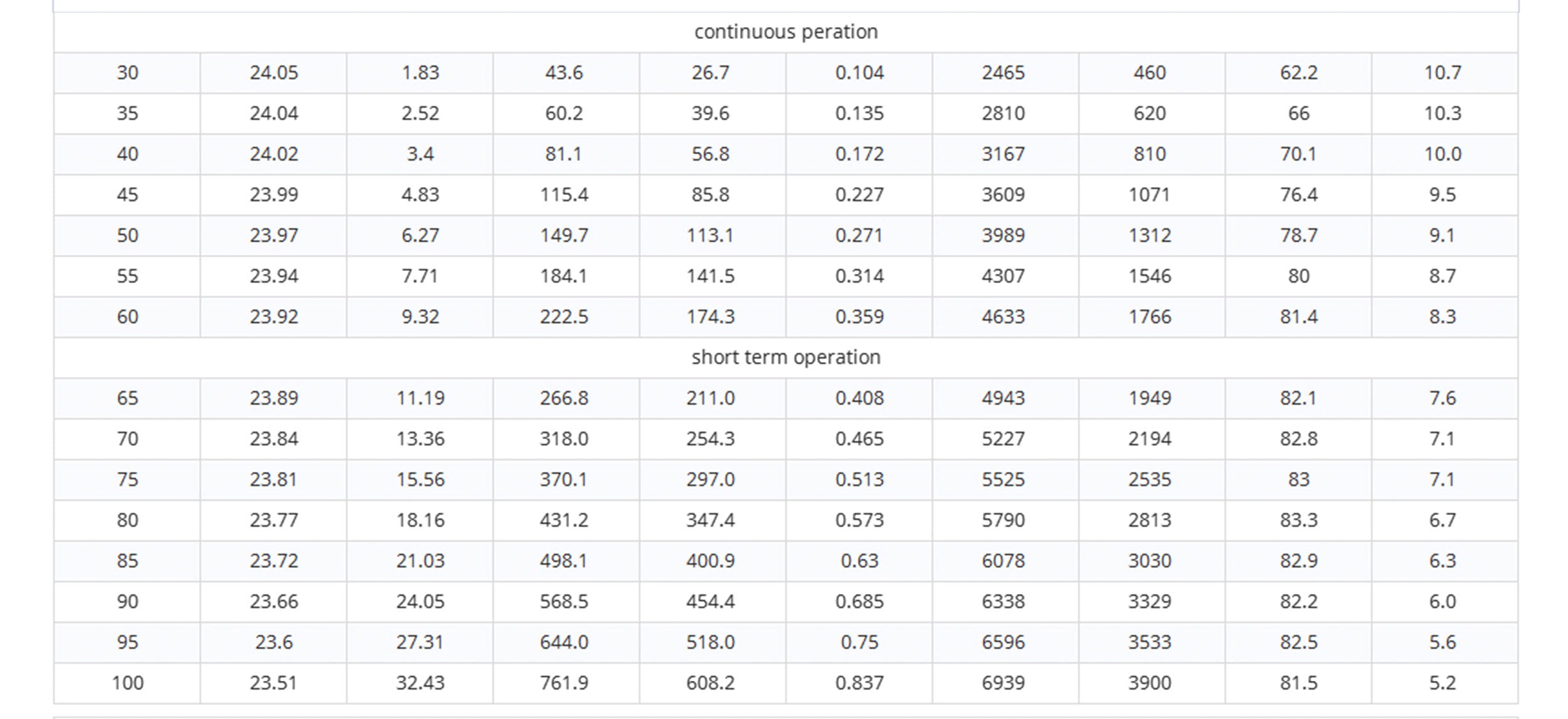The height and width of the screenshot is (719, 1568).
Task: Click the 10.7 cell in the last column
Action: [1443, 73]
